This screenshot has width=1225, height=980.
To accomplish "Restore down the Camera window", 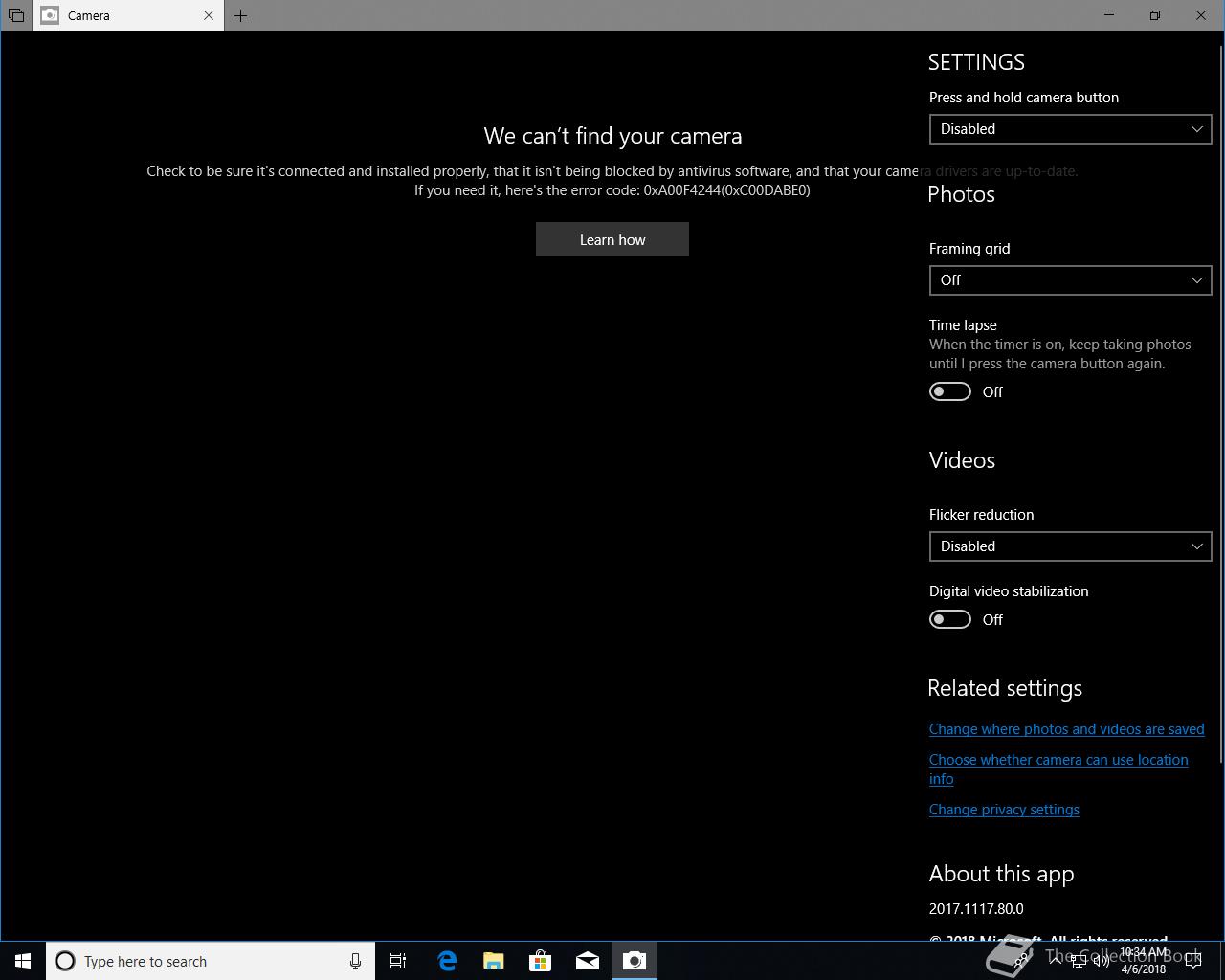I will coord(1155,15).
